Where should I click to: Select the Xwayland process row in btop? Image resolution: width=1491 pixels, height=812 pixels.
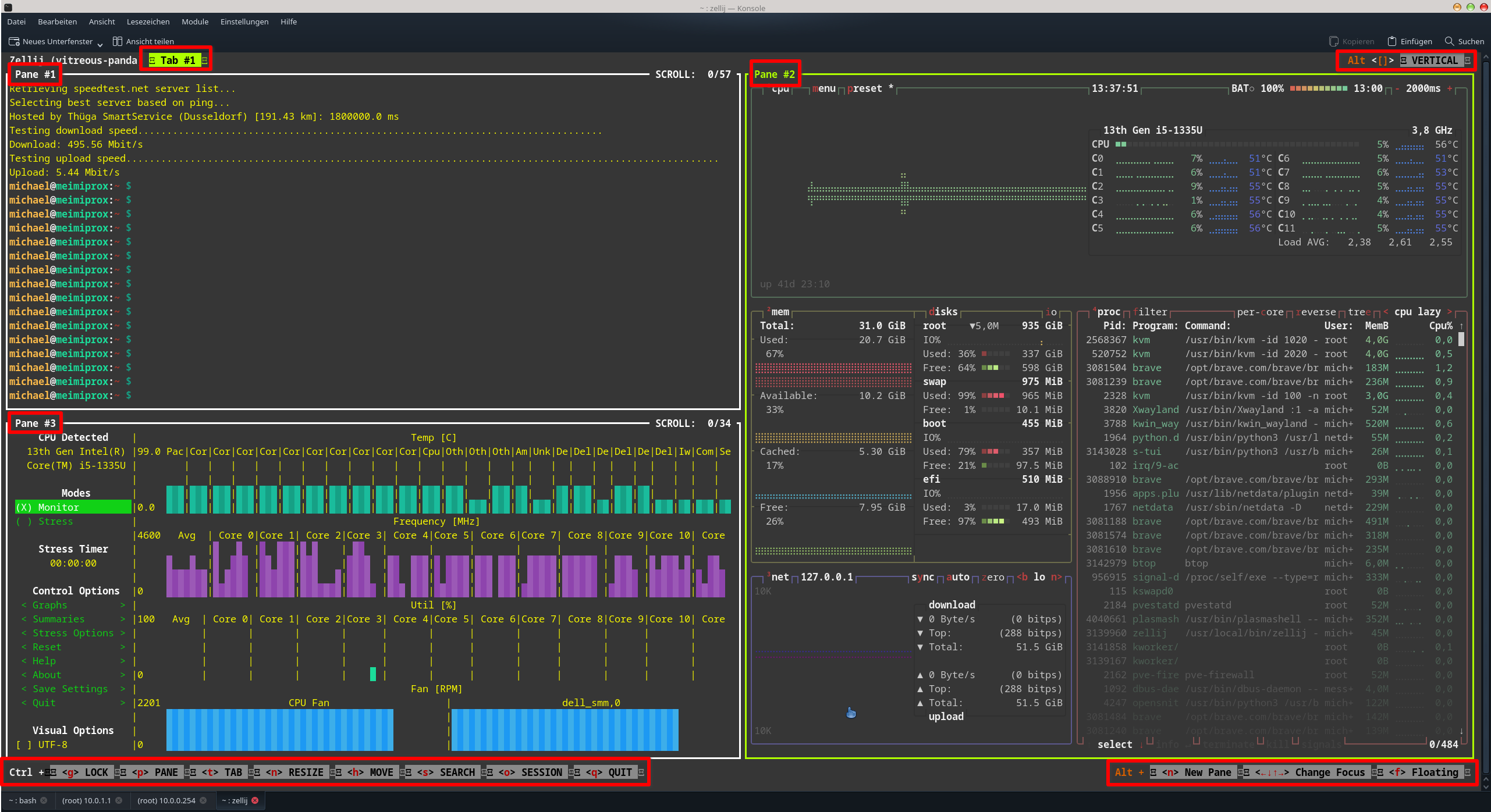1269,409
